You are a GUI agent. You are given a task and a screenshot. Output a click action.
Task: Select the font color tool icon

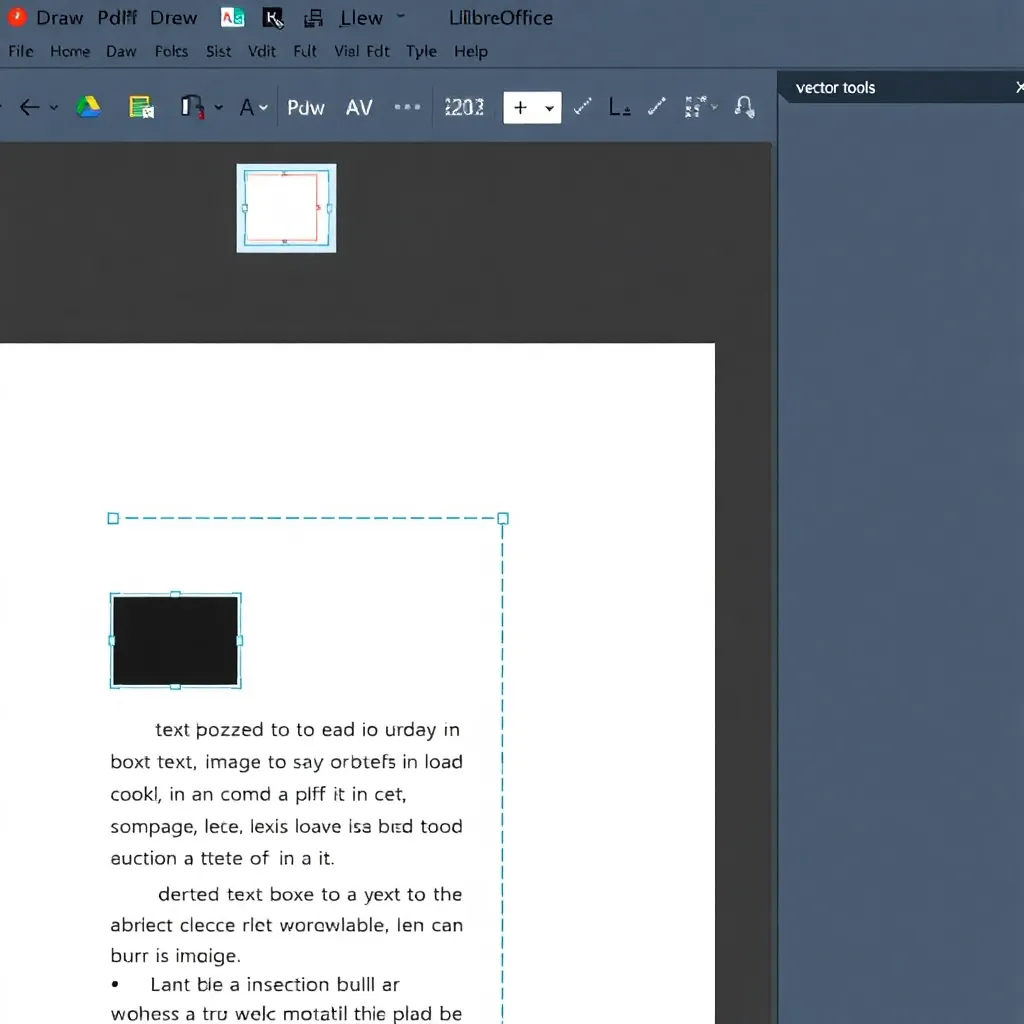(246, 107)
